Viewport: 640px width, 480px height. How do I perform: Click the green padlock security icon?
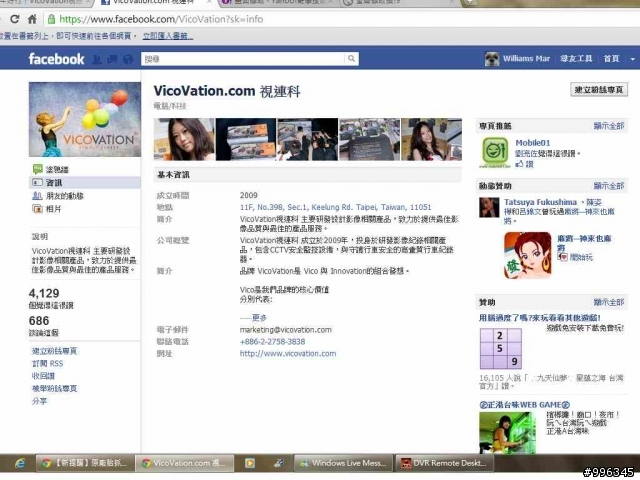point(51,19)
